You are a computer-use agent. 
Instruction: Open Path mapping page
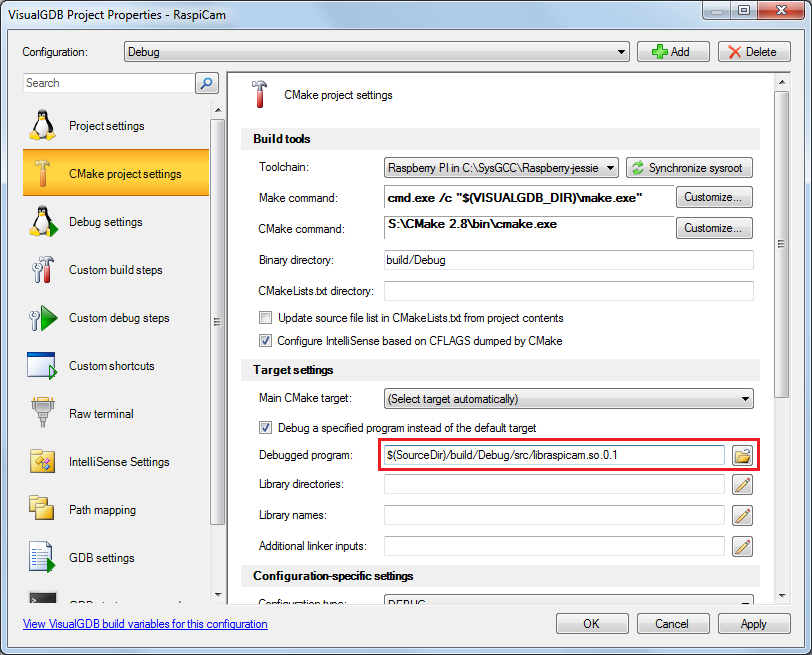[116, 510]
